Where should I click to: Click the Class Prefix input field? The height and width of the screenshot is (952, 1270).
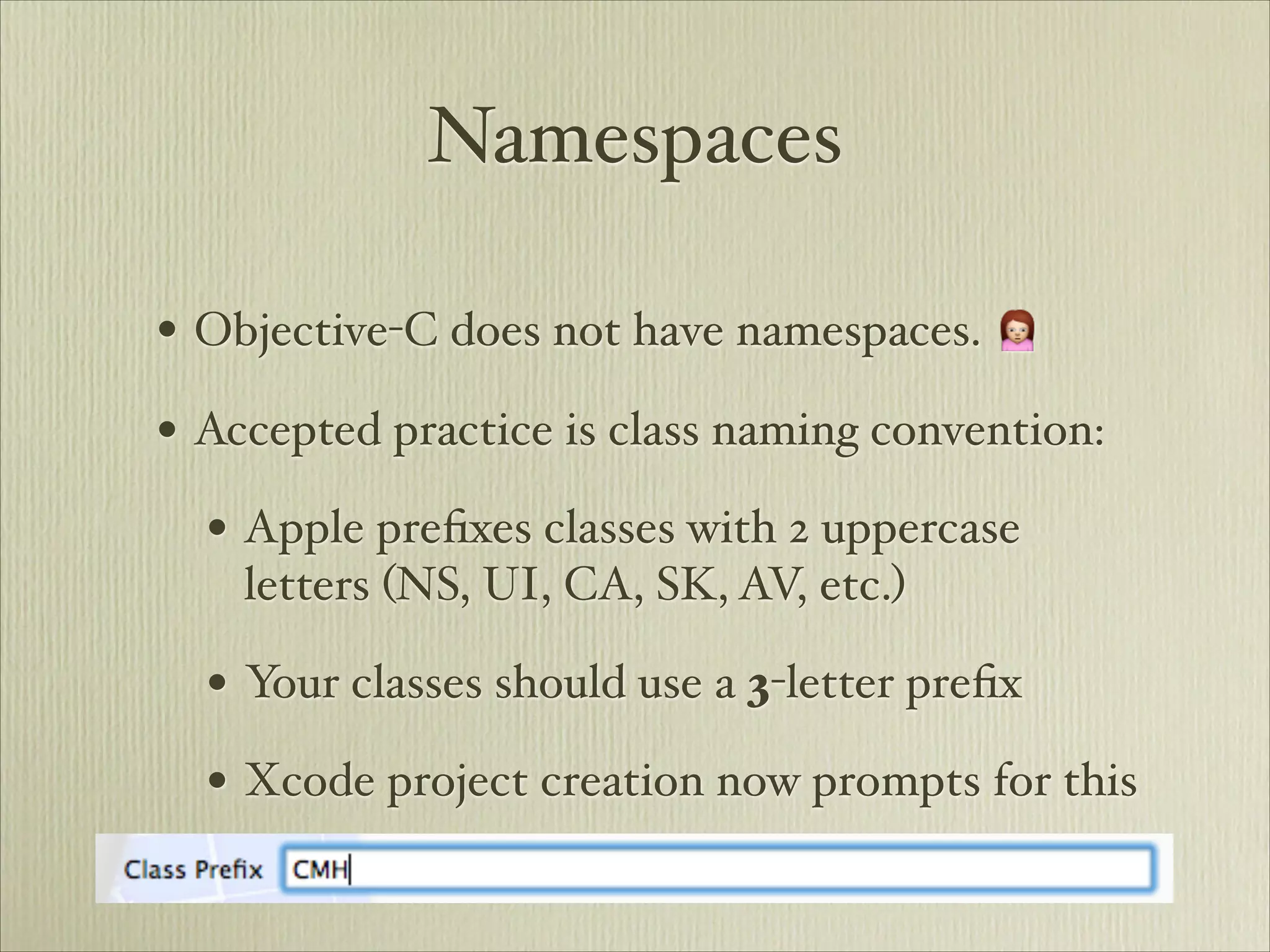(716, 869)
